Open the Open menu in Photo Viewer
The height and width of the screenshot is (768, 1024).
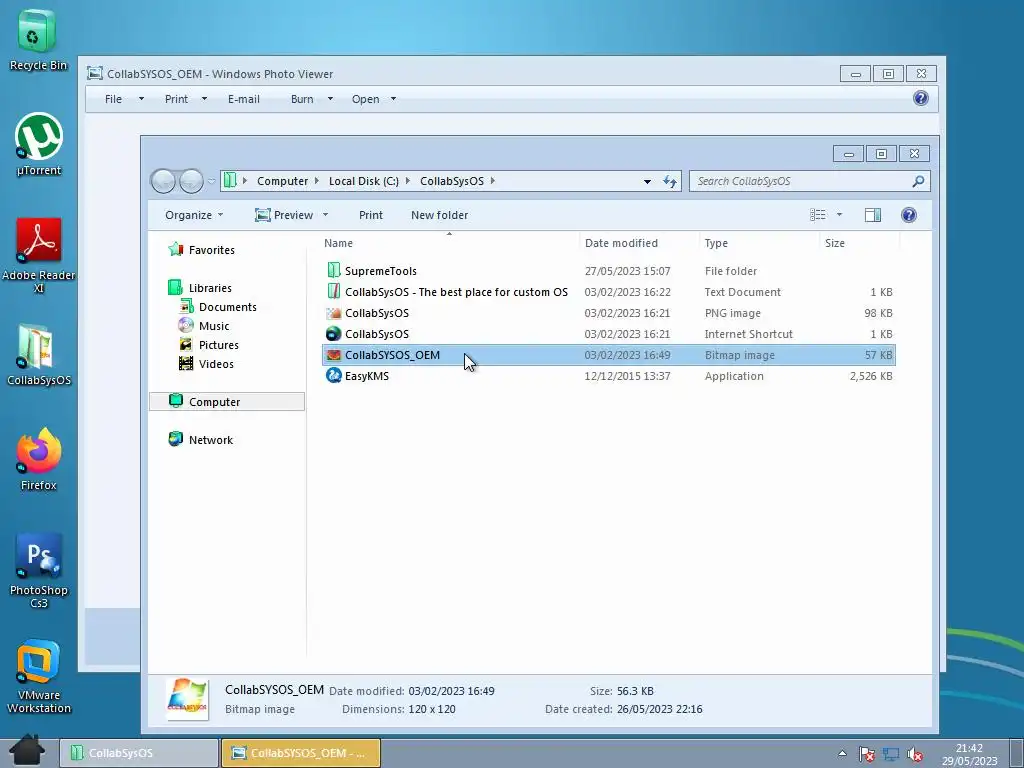tap(374, 99)
